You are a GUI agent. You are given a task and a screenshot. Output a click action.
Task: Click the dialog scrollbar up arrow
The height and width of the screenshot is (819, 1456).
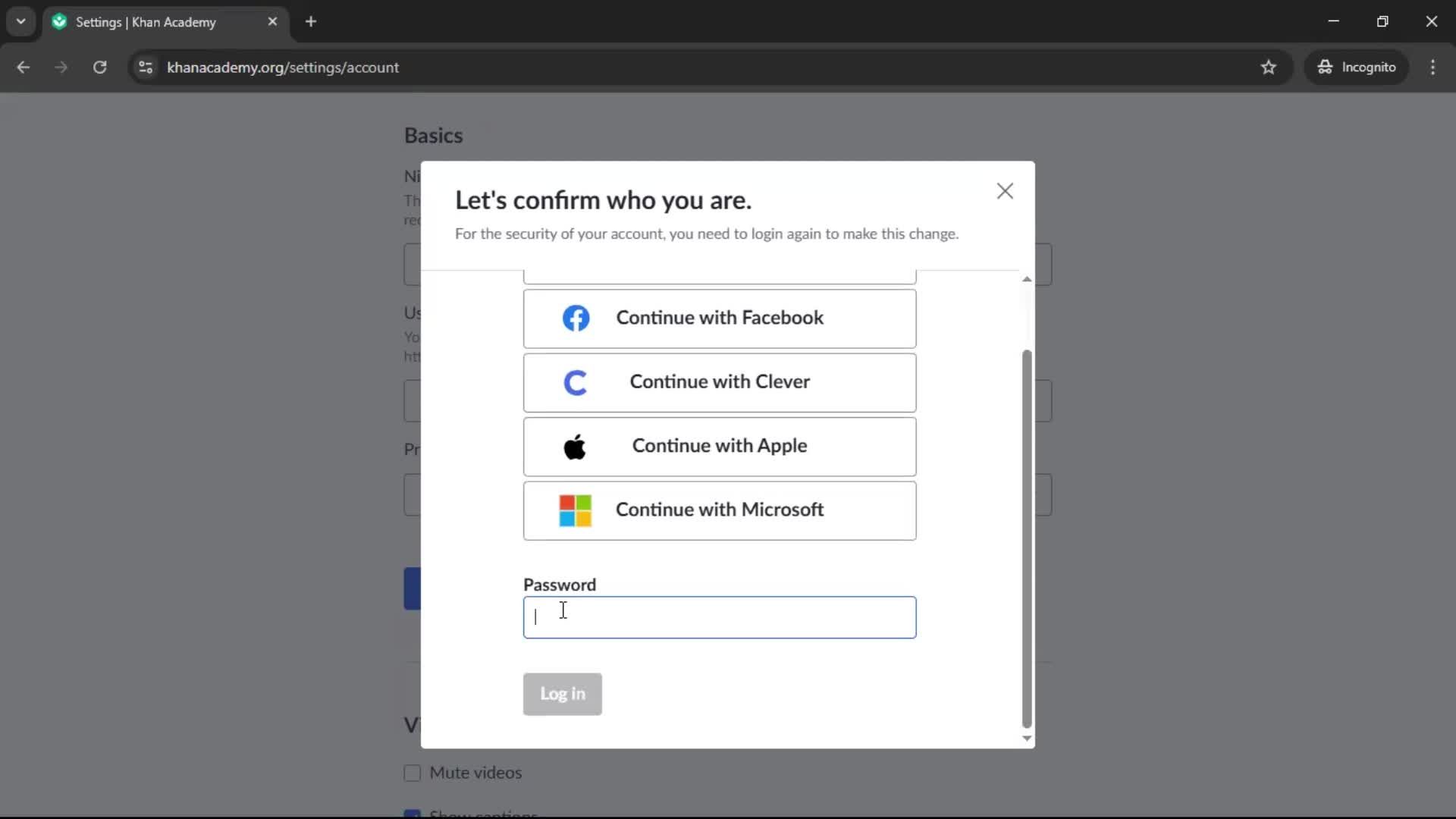pyautogui.click(x=1027, y=279)
